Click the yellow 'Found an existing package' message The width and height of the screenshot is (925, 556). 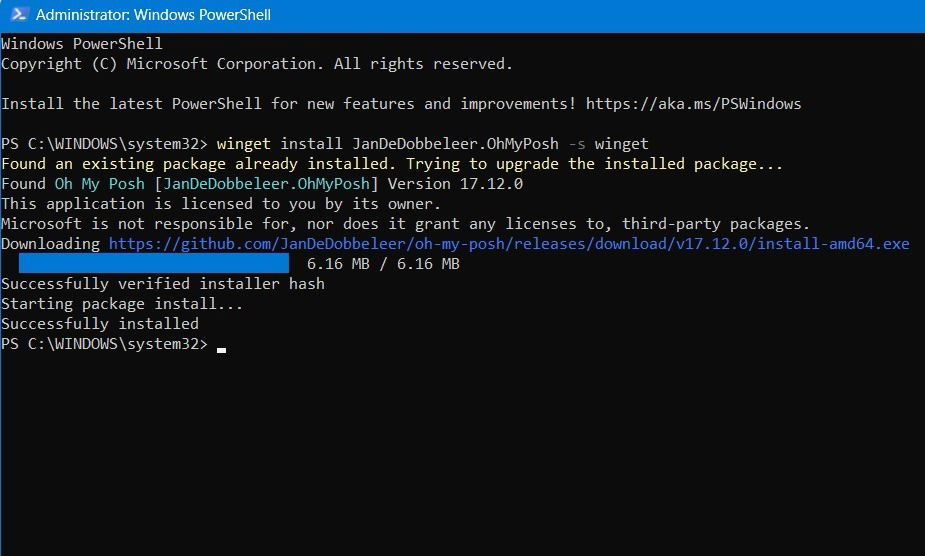coord(392,164)
